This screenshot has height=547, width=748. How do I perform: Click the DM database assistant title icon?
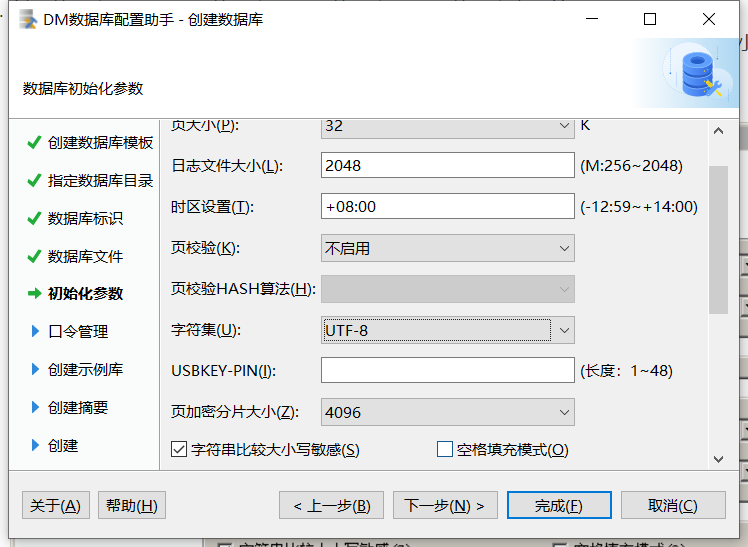pos(25,19)
